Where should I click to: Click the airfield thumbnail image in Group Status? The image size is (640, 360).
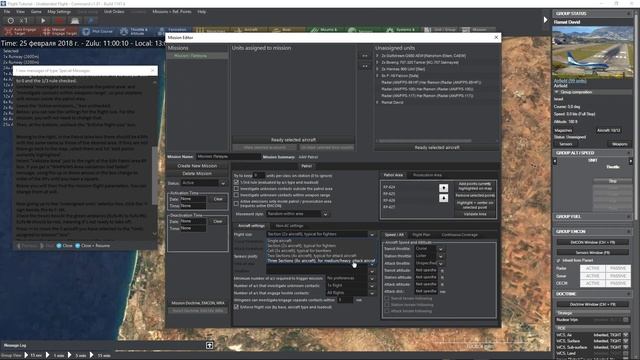point(592,52)
